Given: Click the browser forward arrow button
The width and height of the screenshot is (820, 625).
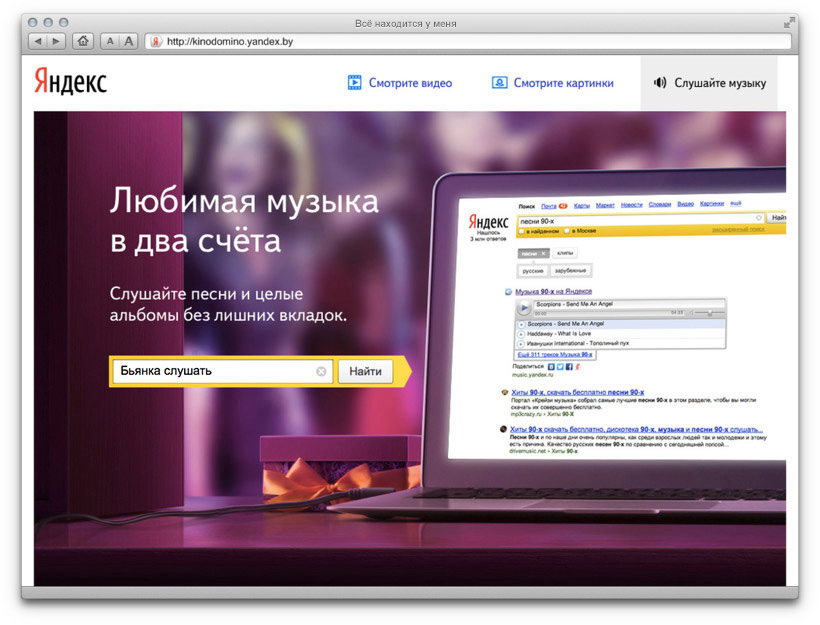Looking at the screenshot, I should [56, 41].
